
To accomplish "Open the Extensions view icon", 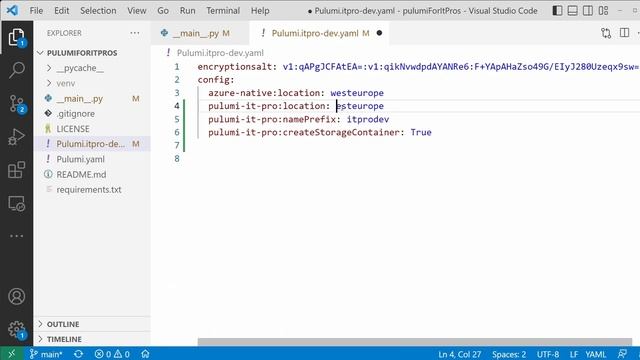I will tap(16, 170).
